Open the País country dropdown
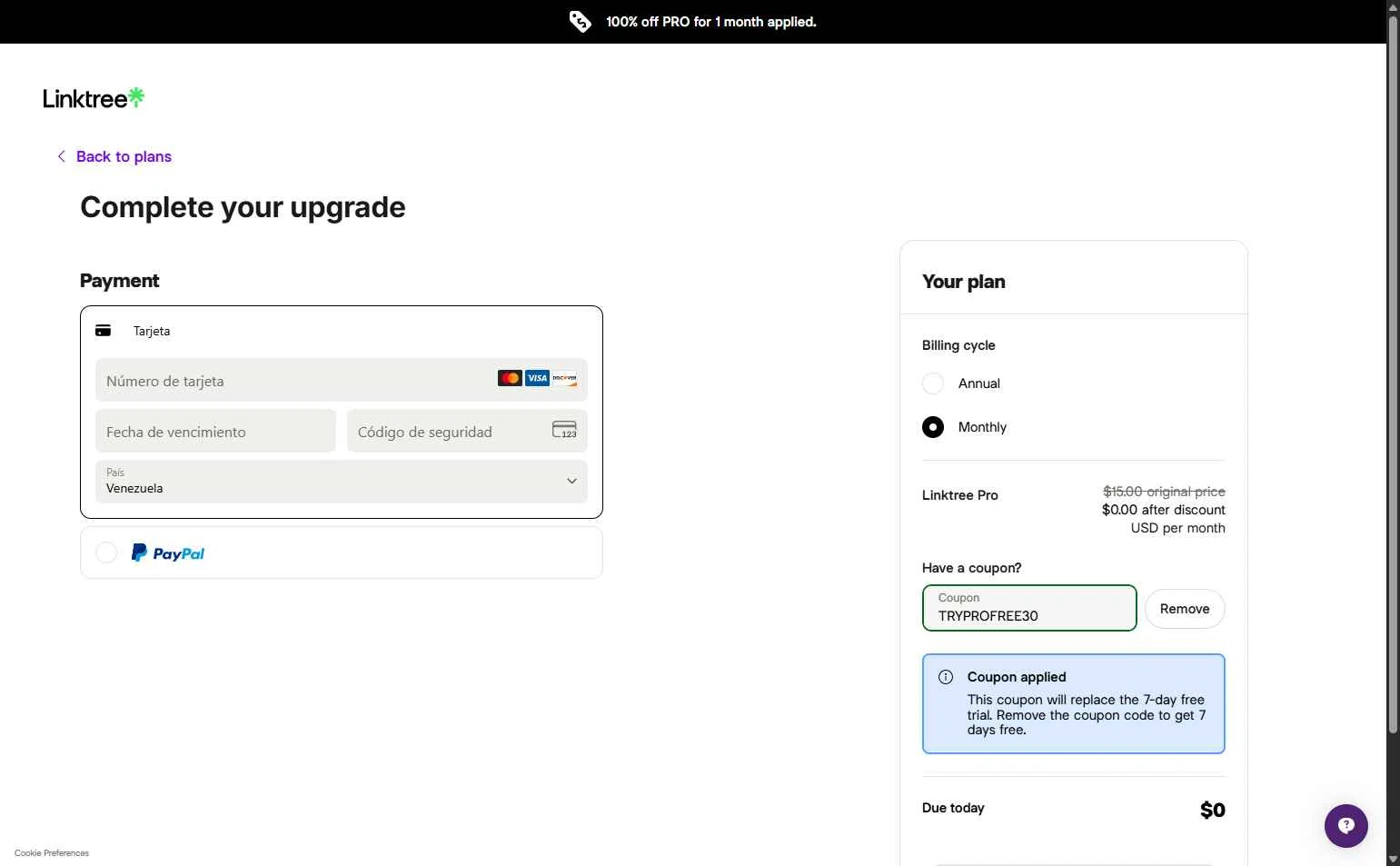 342,482
